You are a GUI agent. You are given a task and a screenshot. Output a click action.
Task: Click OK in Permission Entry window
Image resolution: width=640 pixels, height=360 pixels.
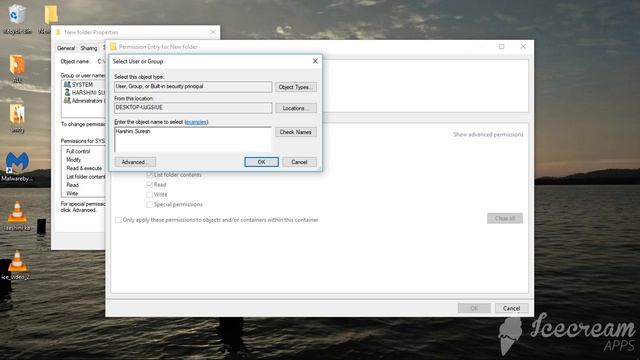[474, 308]
